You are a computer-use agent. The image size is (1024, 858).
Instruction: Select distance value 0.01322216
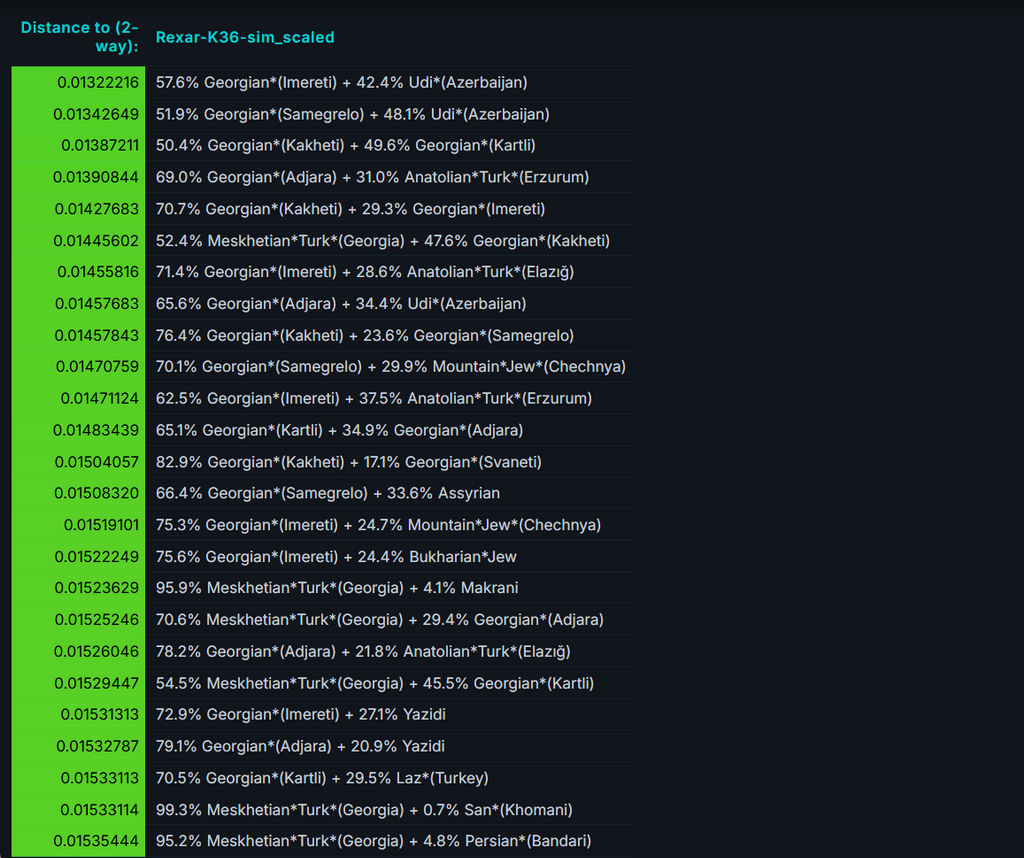tap(98, 82)
